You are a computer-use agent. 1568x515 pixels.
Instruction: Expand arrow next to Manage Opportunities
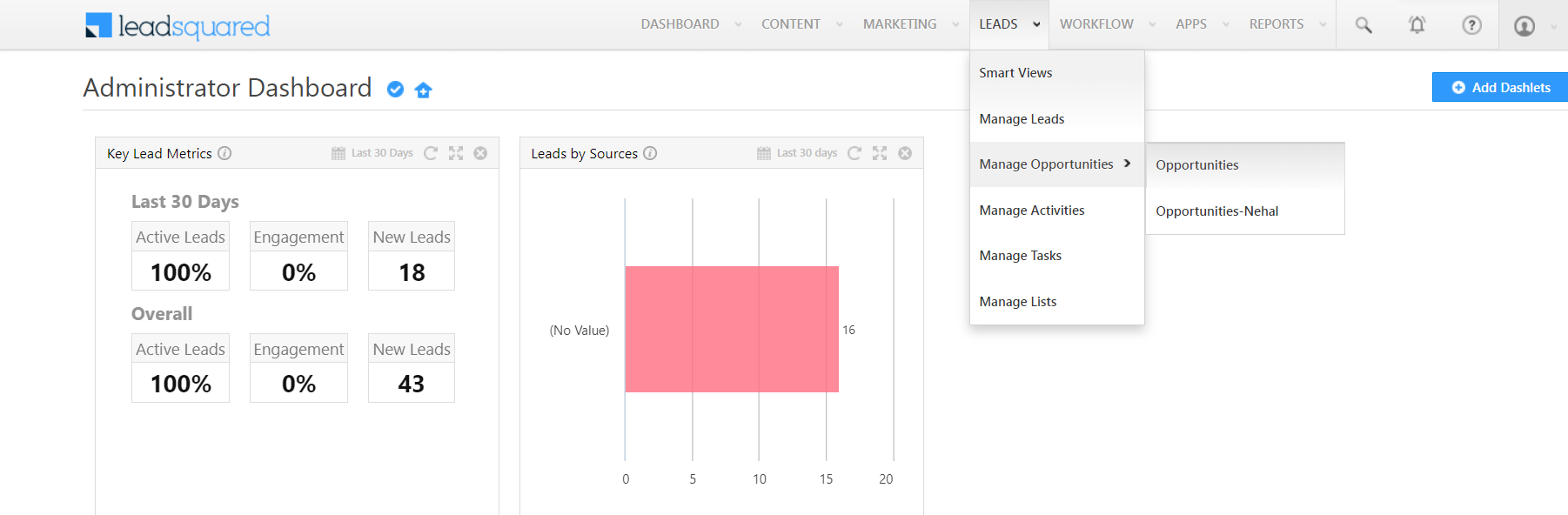pos(1128,164)
